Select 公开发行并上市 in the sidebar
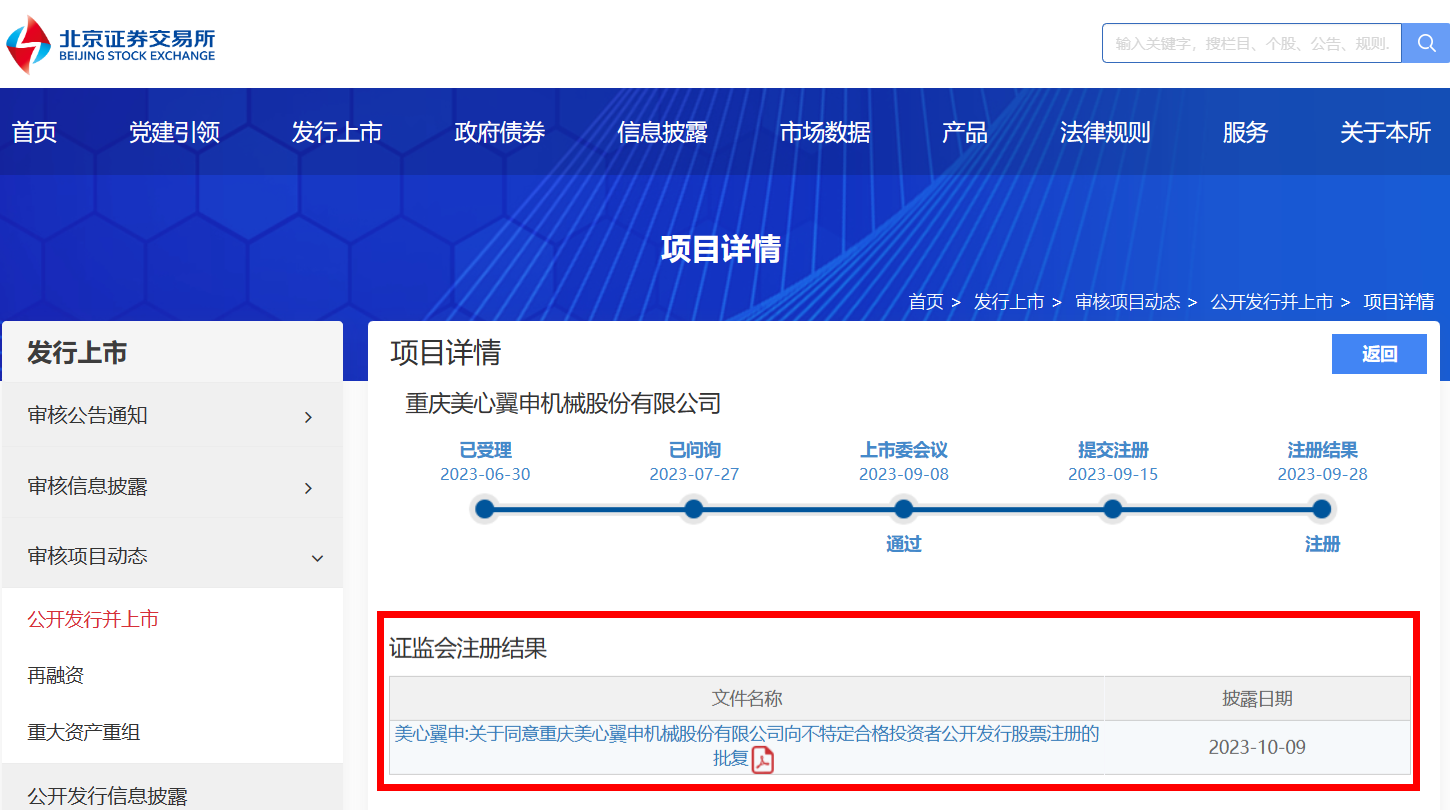1450x810 pixels. pyautogui.click(x=93, y=620)
